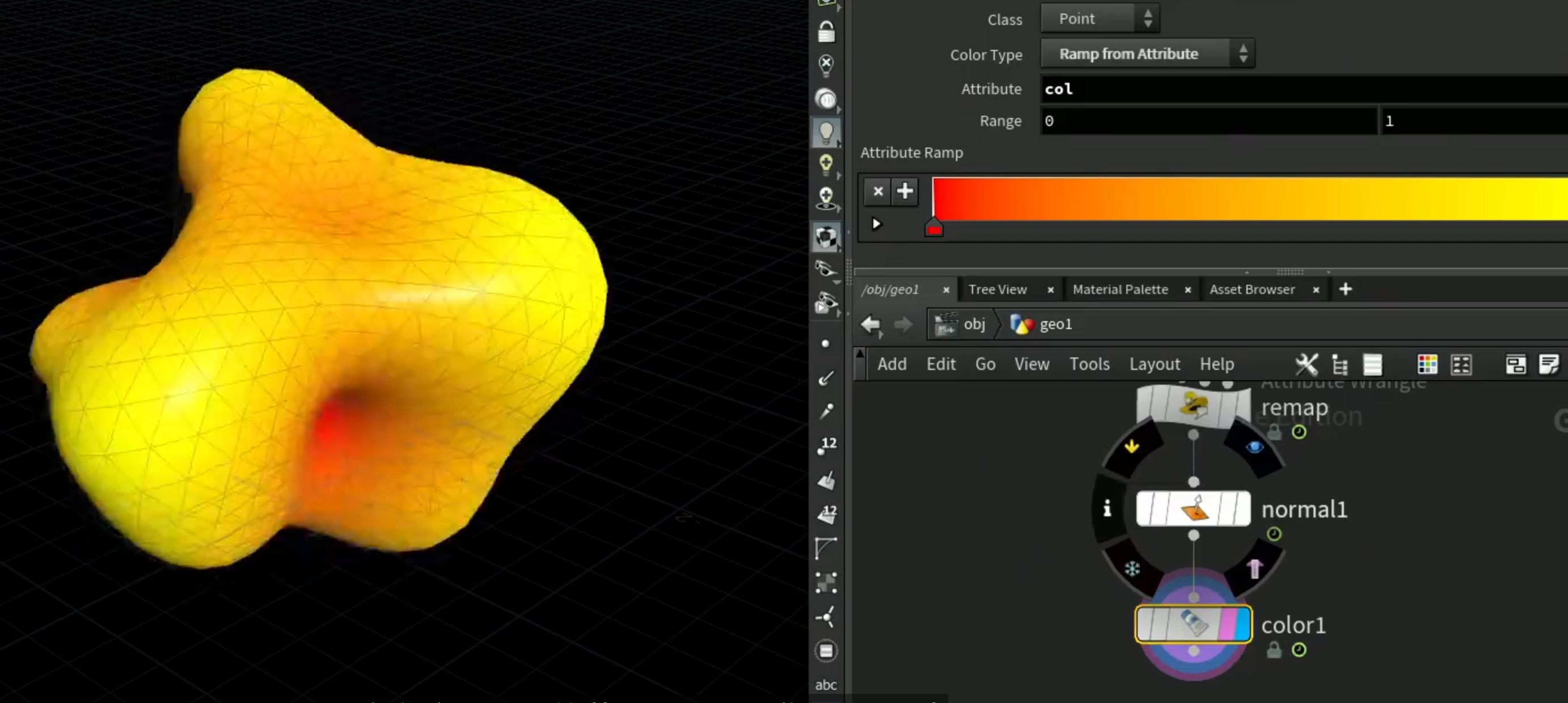Toggle the blue eye display flag
This screenshot has height=703, width=1568.
click(x=1254, y=447)
